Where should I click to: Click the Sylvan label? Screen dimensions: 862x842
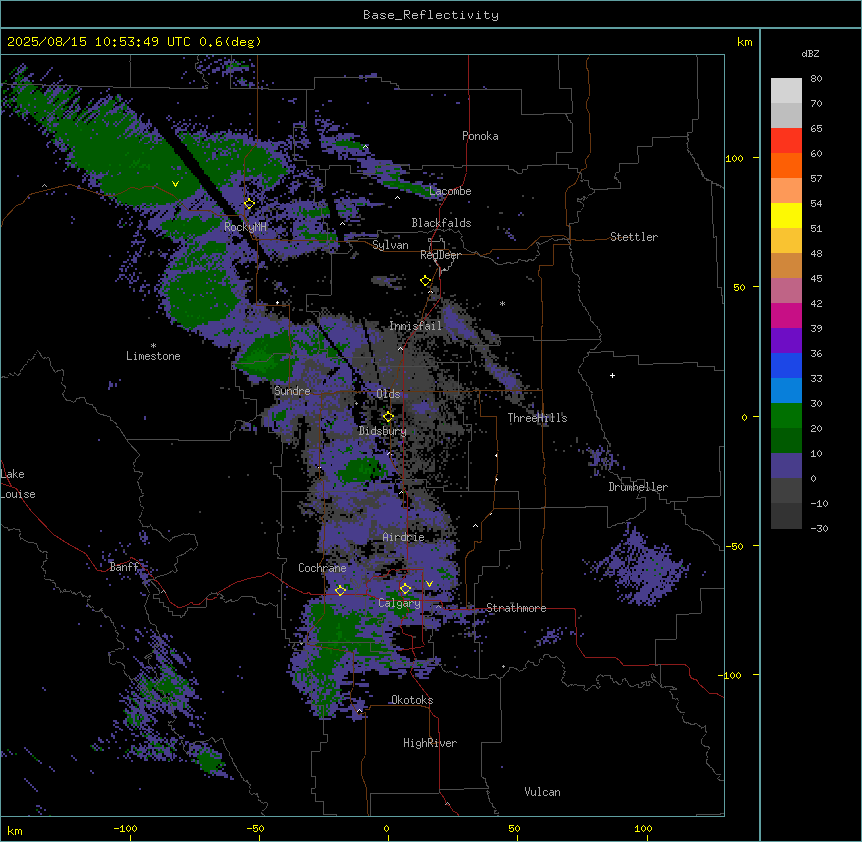point(390,245)
